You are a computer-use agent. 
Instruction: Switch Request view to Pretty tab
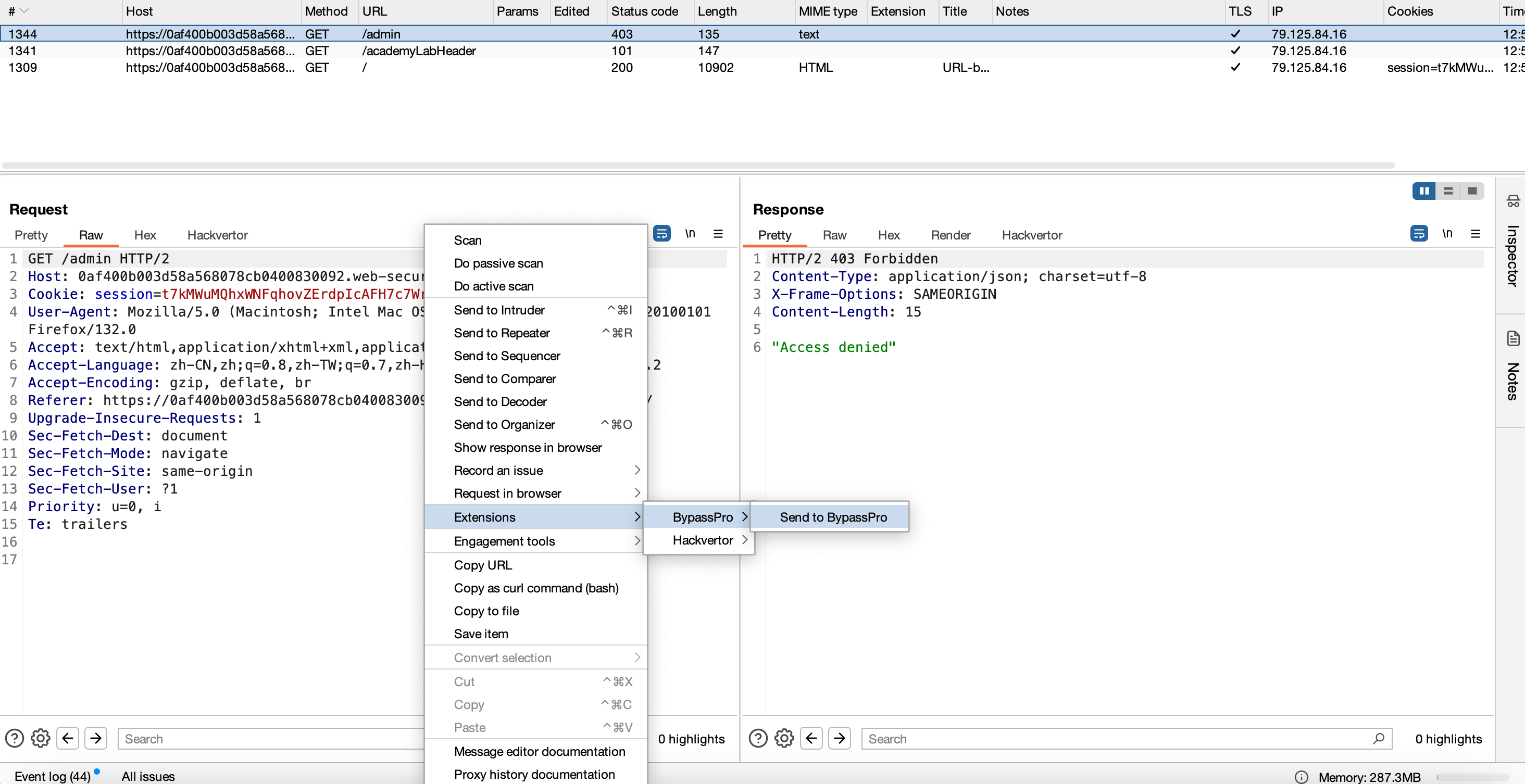(x=31, y=235)
